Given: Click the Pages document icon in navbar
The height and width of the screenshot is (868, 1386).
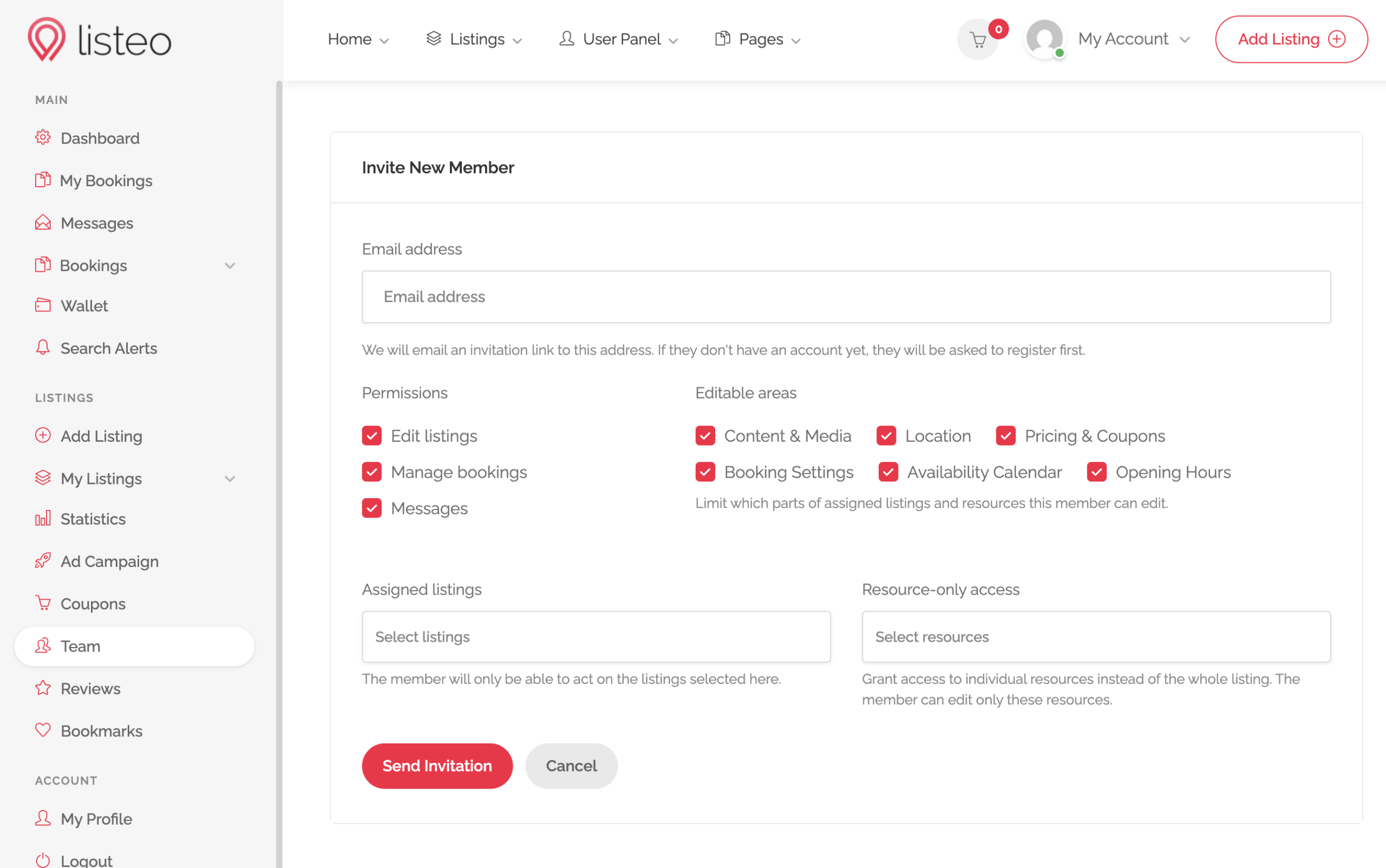Looking at the screenshot, I should click(723, 38).
